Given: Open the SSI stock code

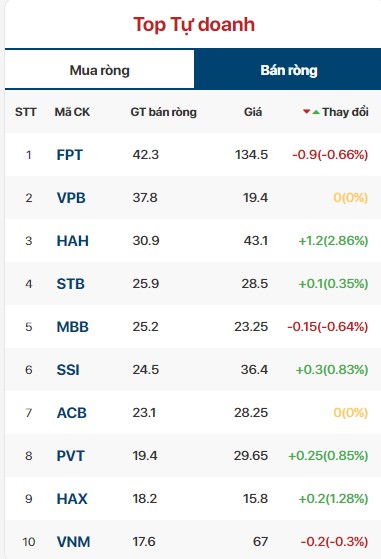Looking at the screenshot, I should (68, 370).
